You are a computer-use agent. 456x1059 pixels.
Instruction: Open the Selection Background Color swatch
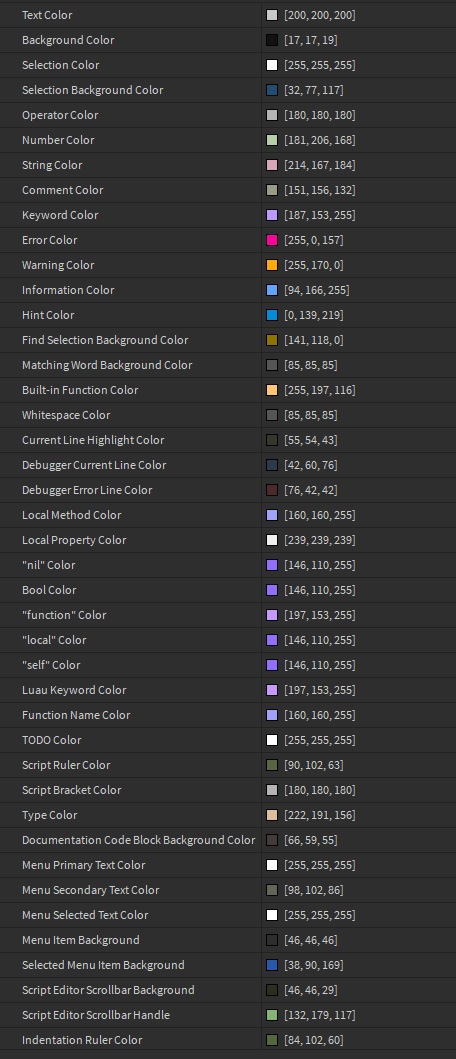(272, 90)
